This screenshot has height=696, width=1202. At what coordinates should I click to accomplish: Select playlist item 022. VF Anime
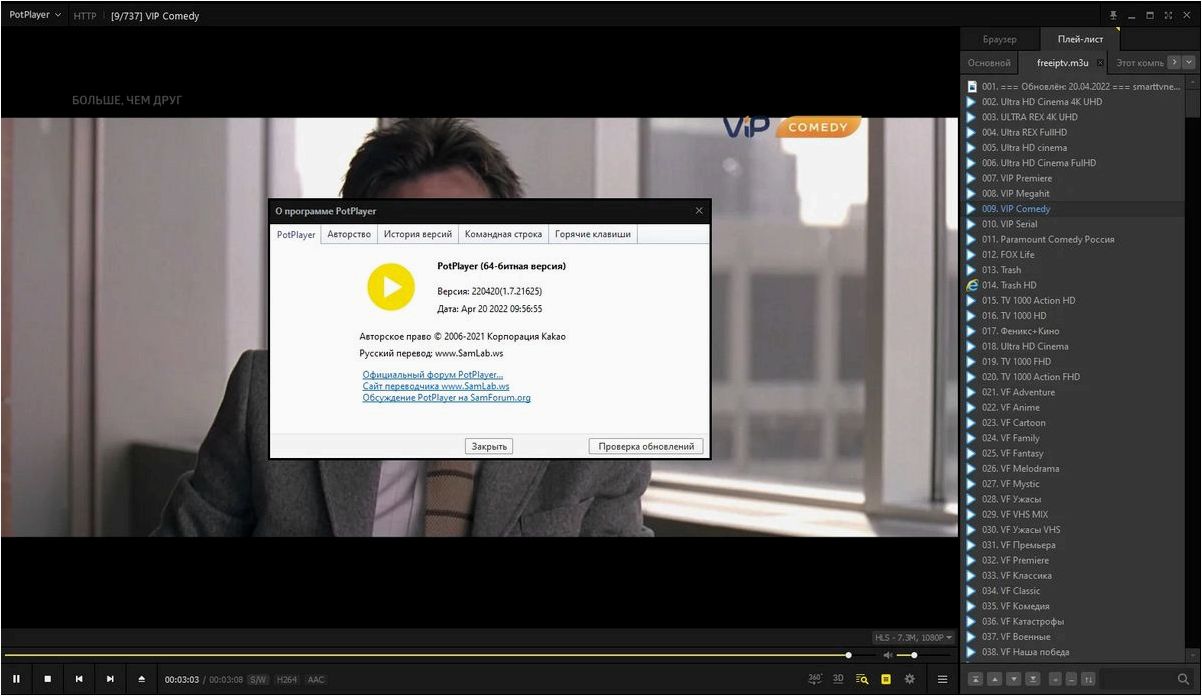[1072, 407]
